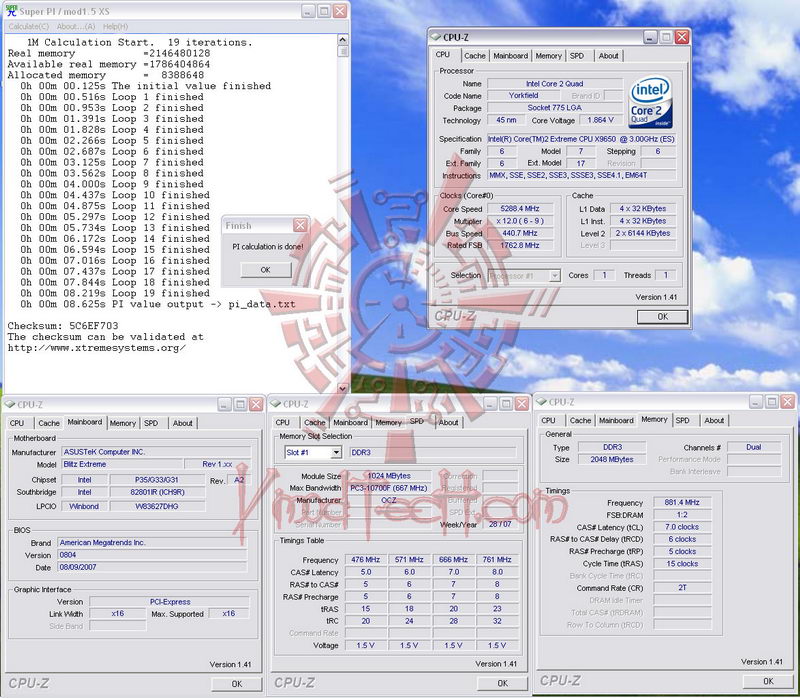Select CPU tab in SPD CPU-Z window
Viewport: 800px width, 698px height.
pyautogui.click(x=283, y=422)
